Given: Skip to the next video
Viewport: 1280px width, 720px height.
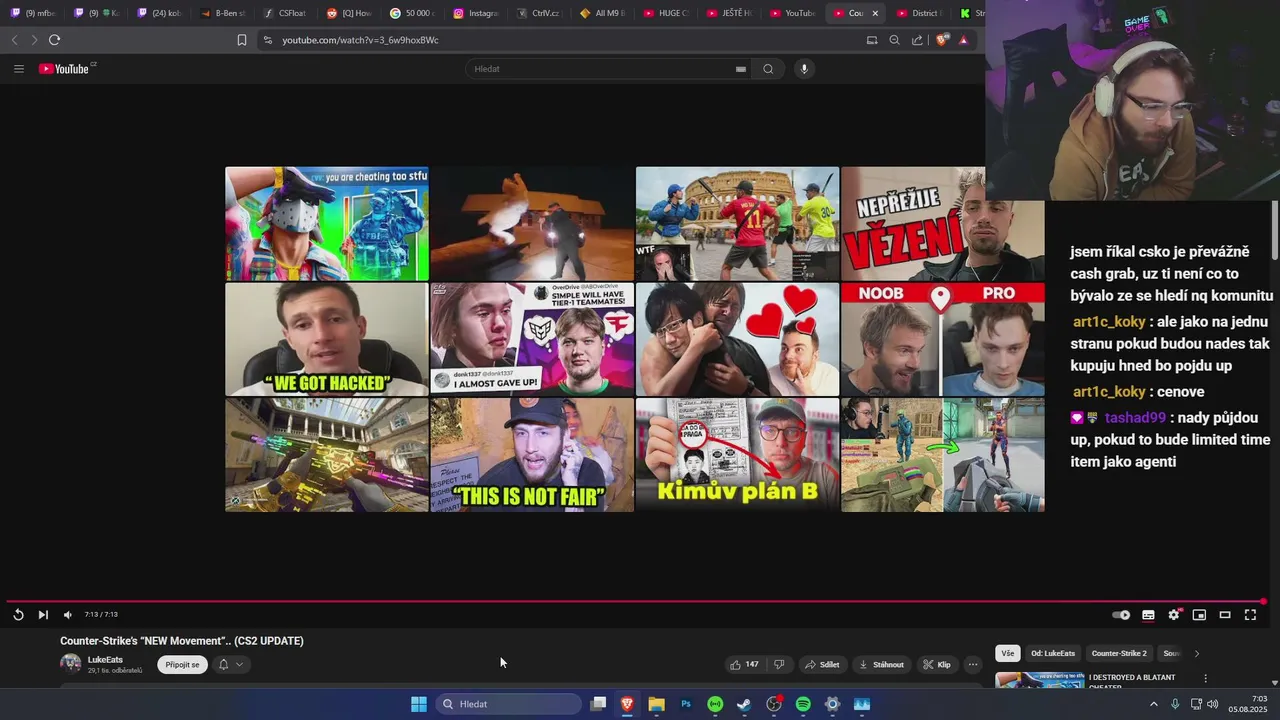Looking at the screenshot, I should pos(43,615).
